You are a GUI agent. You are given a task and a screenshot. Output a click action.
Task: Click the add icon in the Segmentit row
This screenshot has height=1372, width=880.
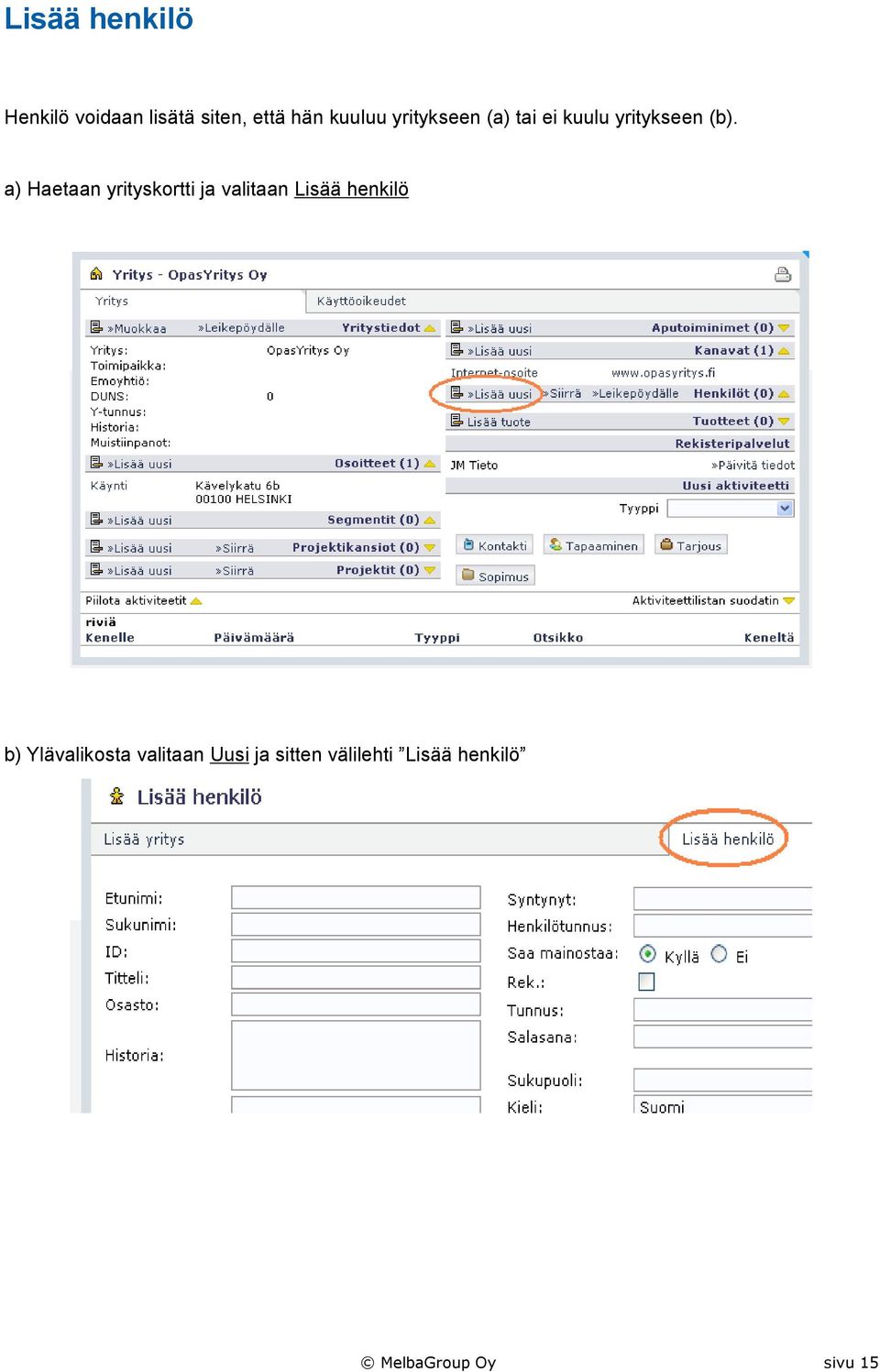[x=96, y=519]
